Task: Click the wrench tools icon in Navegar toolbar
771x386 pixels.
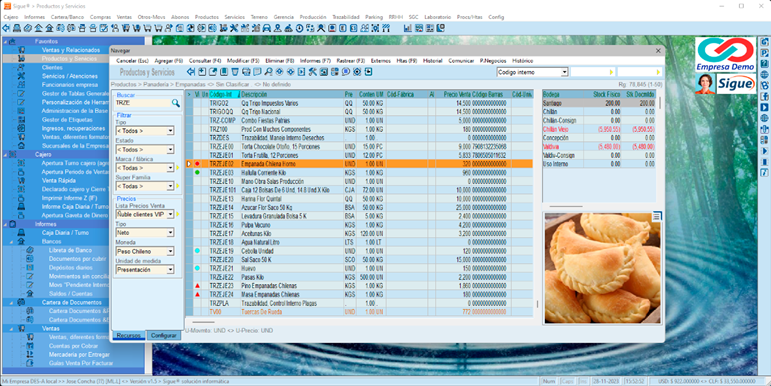Action: click(313, 72)
